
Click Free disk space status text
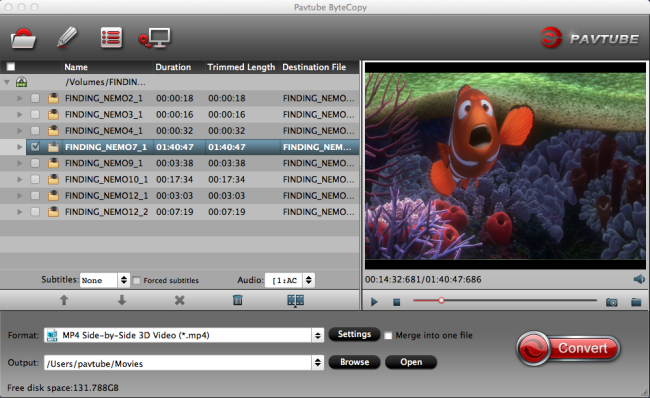[63, 388]
